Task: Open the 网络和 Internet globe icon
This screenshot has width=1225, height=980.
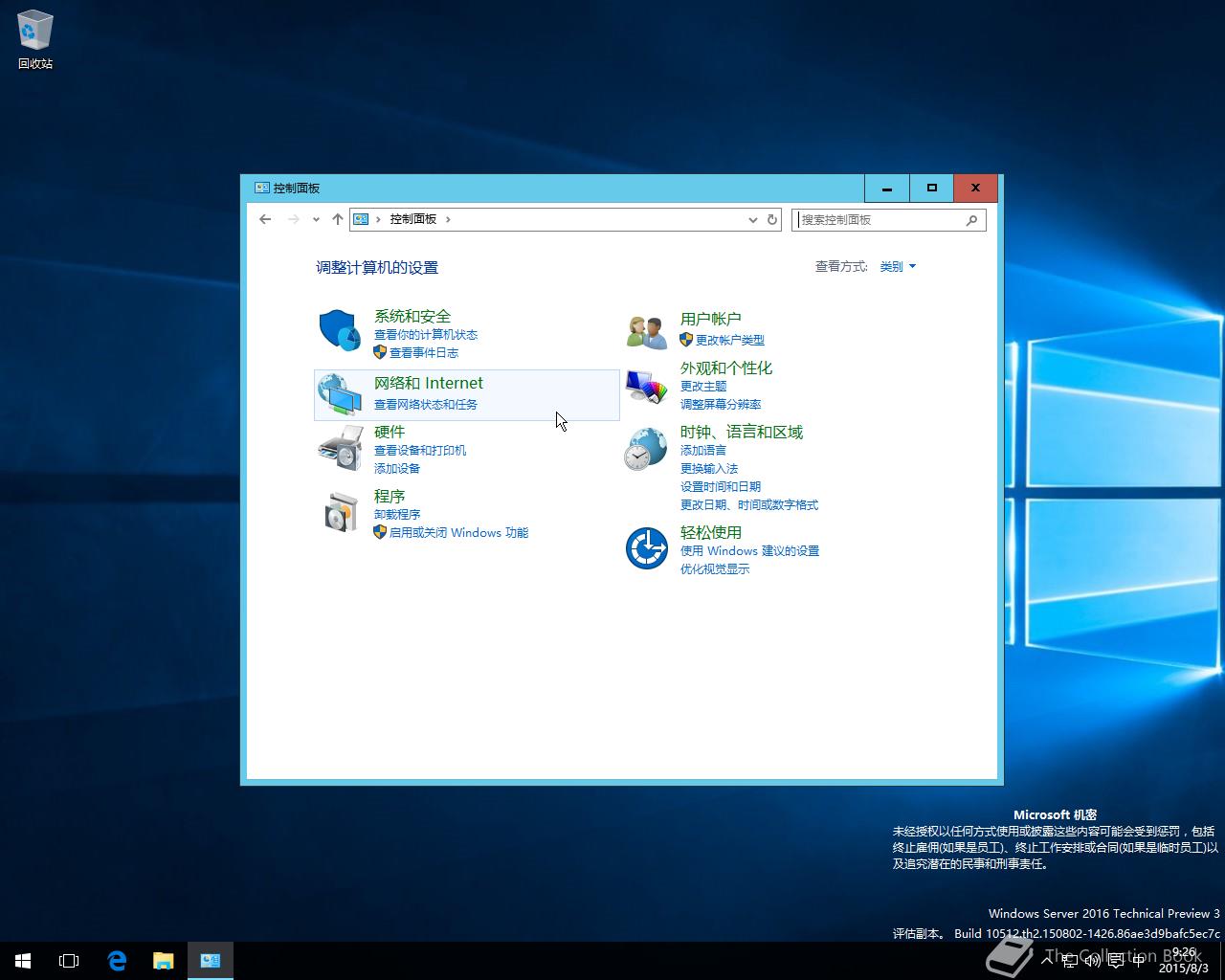Action: tap(339, 394)
